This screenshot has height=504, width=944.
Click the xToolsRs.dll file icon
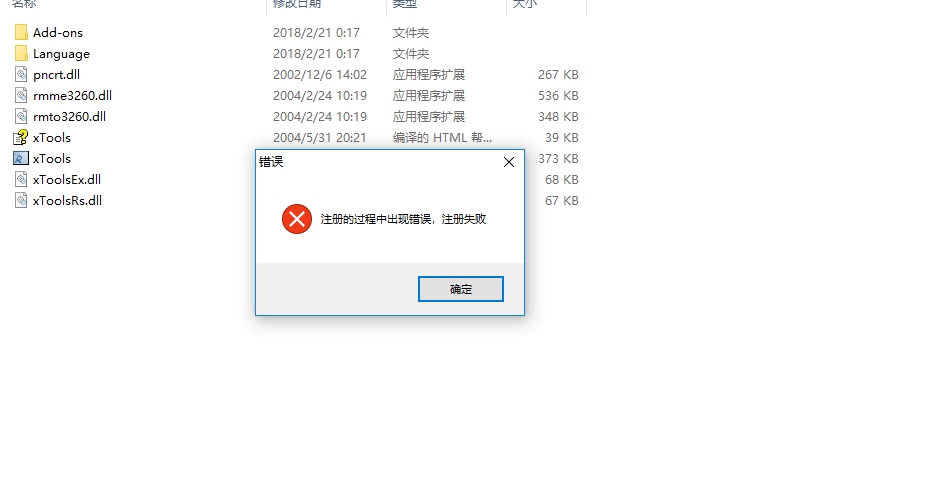tap(21, 201)
